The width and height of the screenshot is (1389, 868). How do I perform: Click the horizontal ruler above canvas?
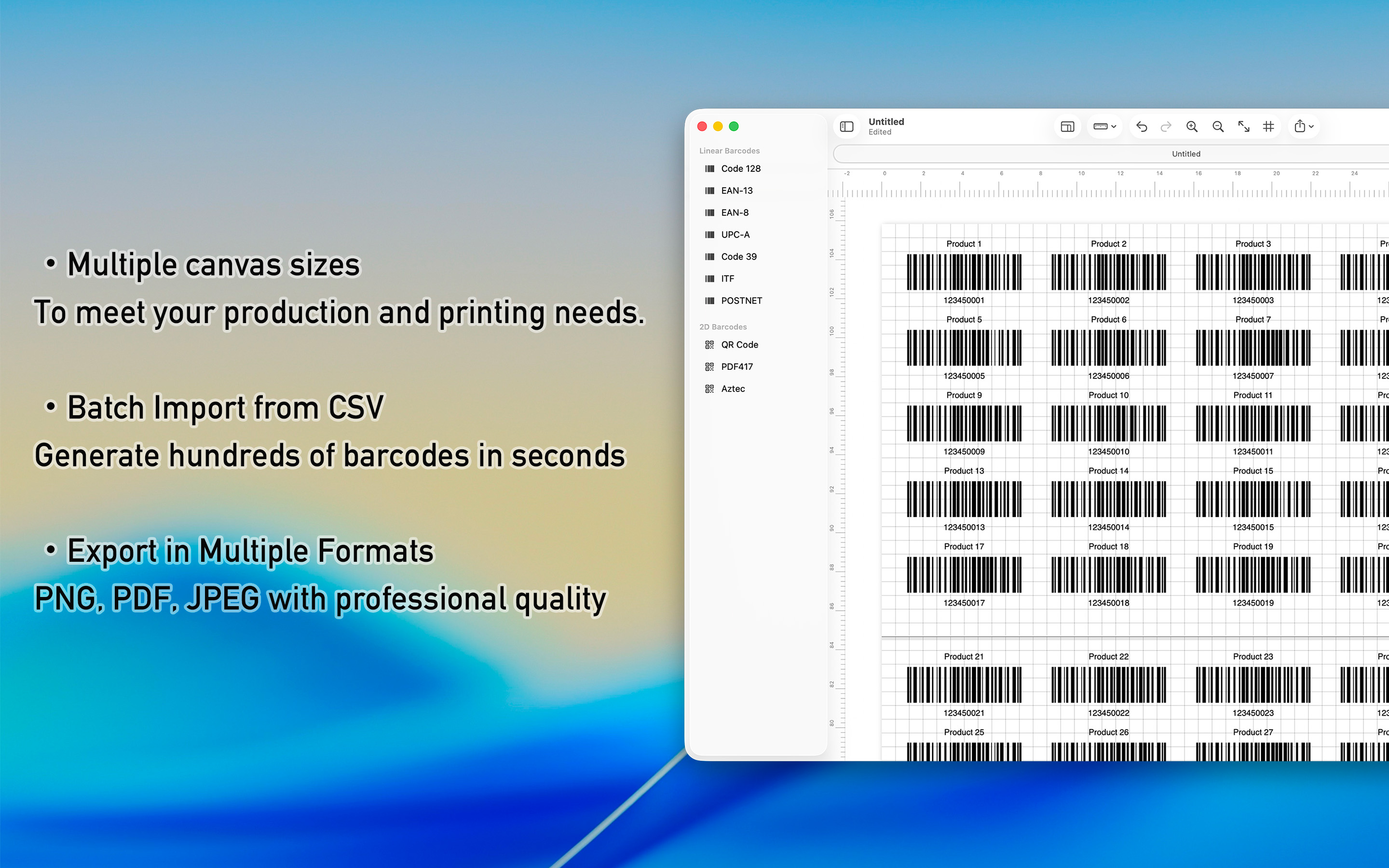coord(1108,184)
